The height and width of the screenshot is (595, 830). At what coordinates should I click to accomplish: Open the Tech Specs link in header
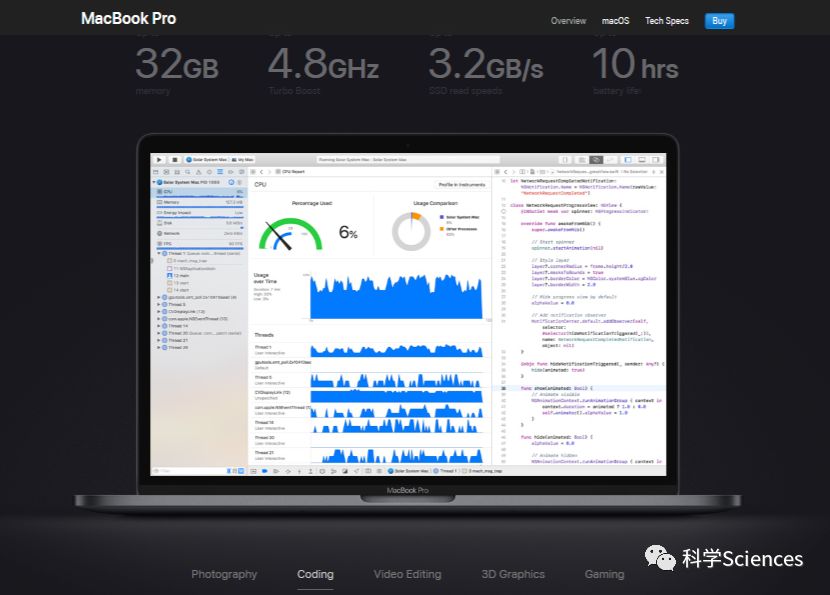click(667, 21)
